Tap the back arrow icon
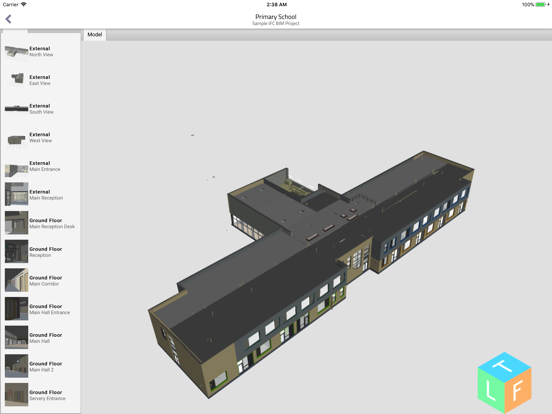 click(x=8, y=19)
